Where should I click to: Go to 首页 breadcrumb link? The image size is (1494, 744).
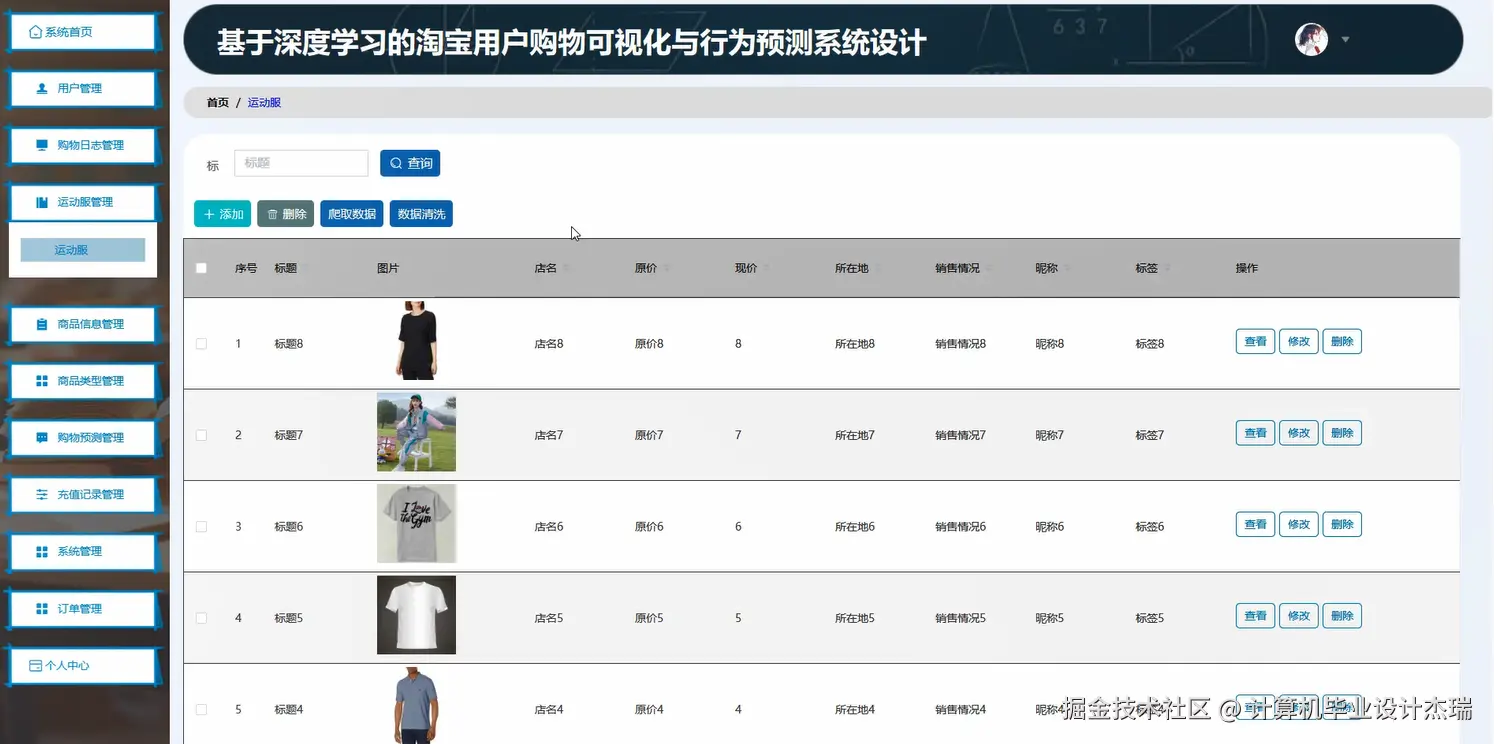click(218, 103)
